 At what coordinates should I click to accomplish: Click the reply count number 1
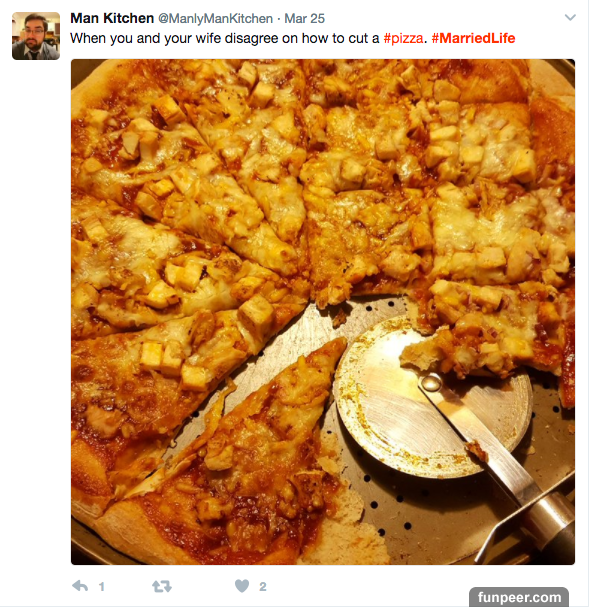coord(102,587)
